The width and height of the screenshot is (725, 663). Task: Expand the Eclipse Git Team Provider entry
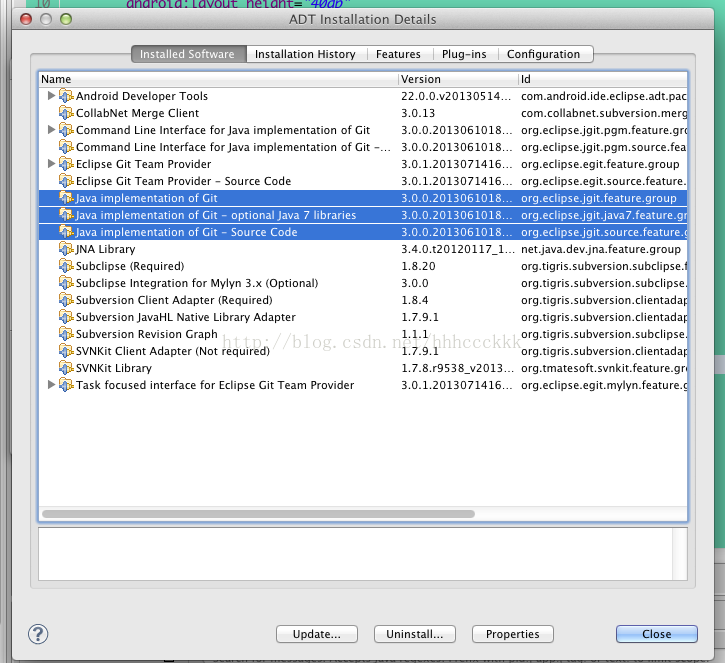click(x=51, y=164)
